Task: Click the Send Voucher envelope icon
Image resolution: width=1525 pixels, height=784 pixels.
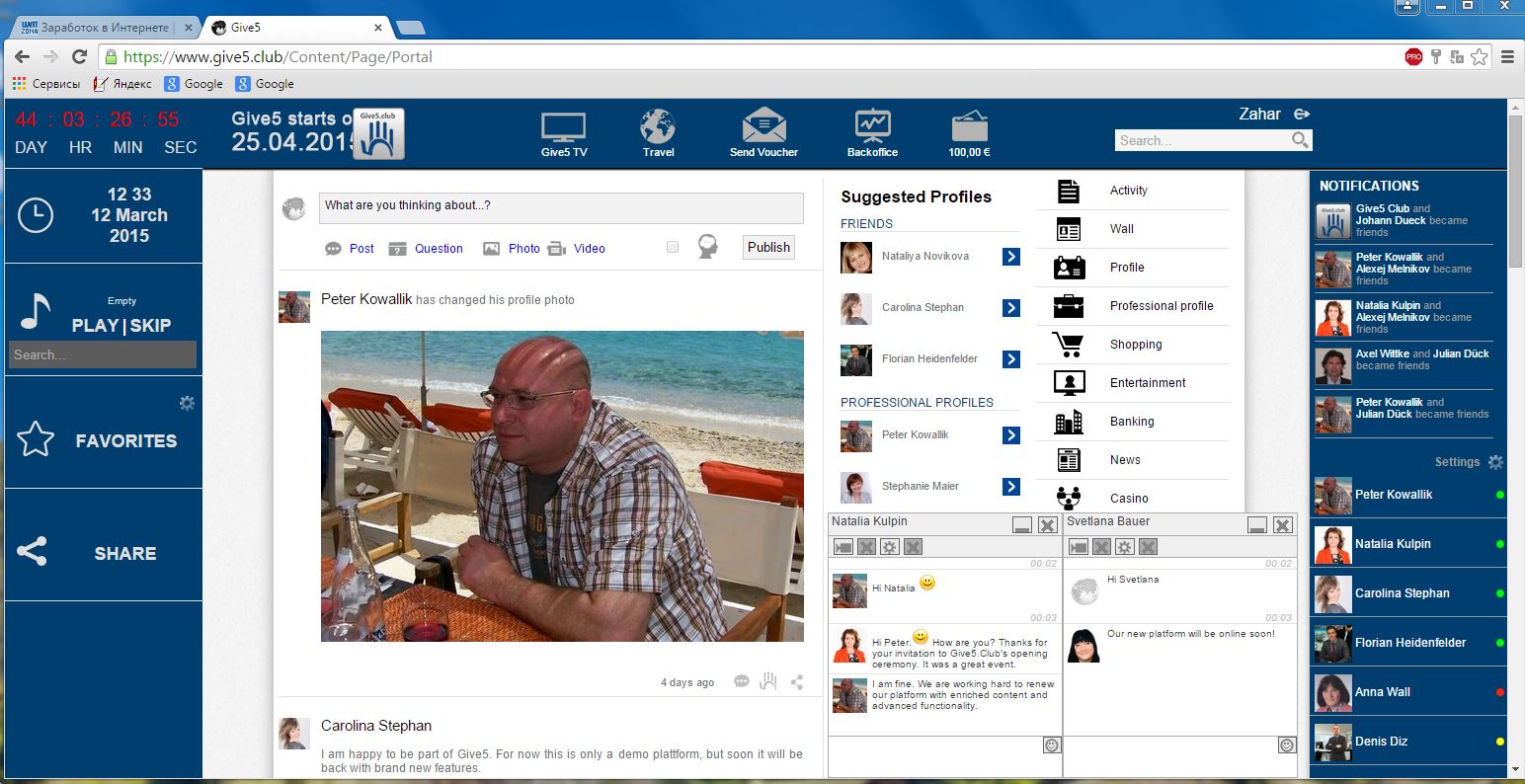Action: point(763,127)
